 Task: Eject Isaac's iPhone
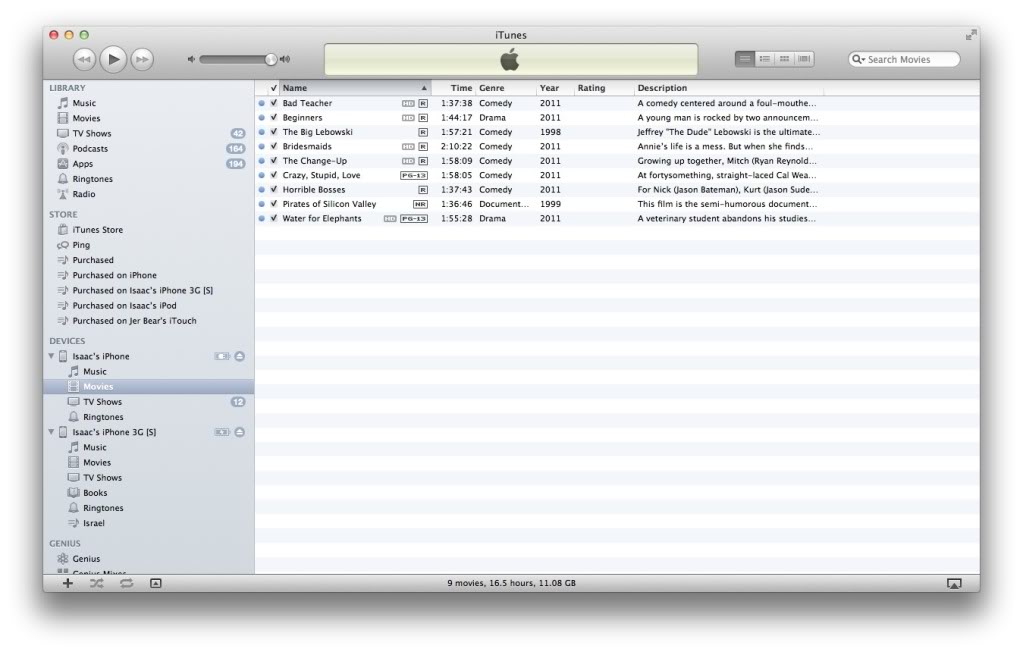click(x=239, y=356)
